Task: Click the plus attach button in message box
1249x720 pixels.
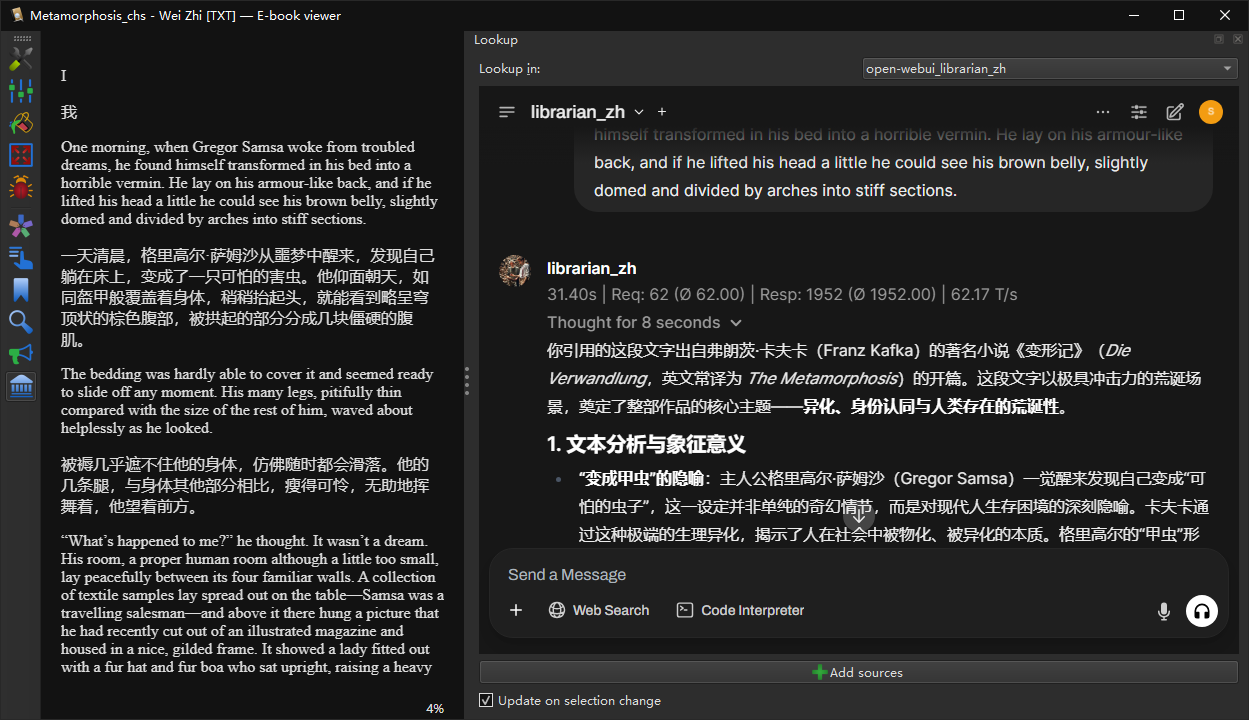Action: [516, 610]
